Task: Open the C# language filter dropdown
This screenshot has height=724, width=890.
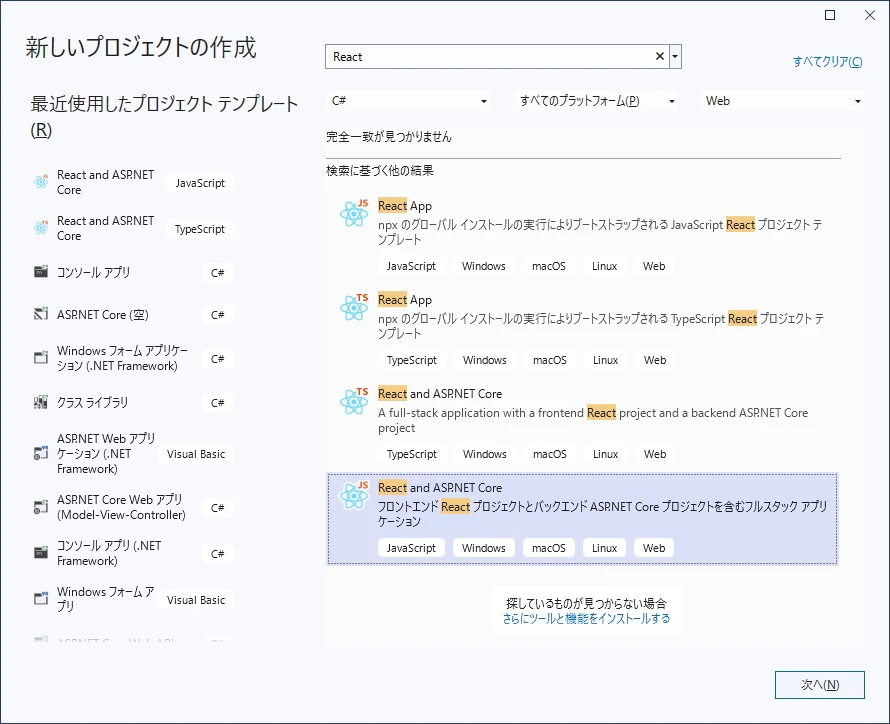Action: pyautogui.click(x=409, y=101)
